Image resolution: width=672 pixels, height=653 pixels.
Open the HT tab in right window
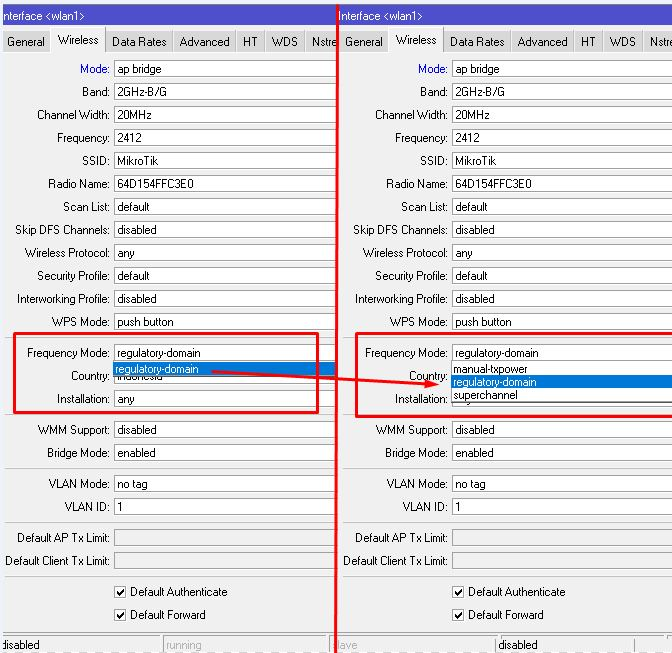(x=588, y=42)
